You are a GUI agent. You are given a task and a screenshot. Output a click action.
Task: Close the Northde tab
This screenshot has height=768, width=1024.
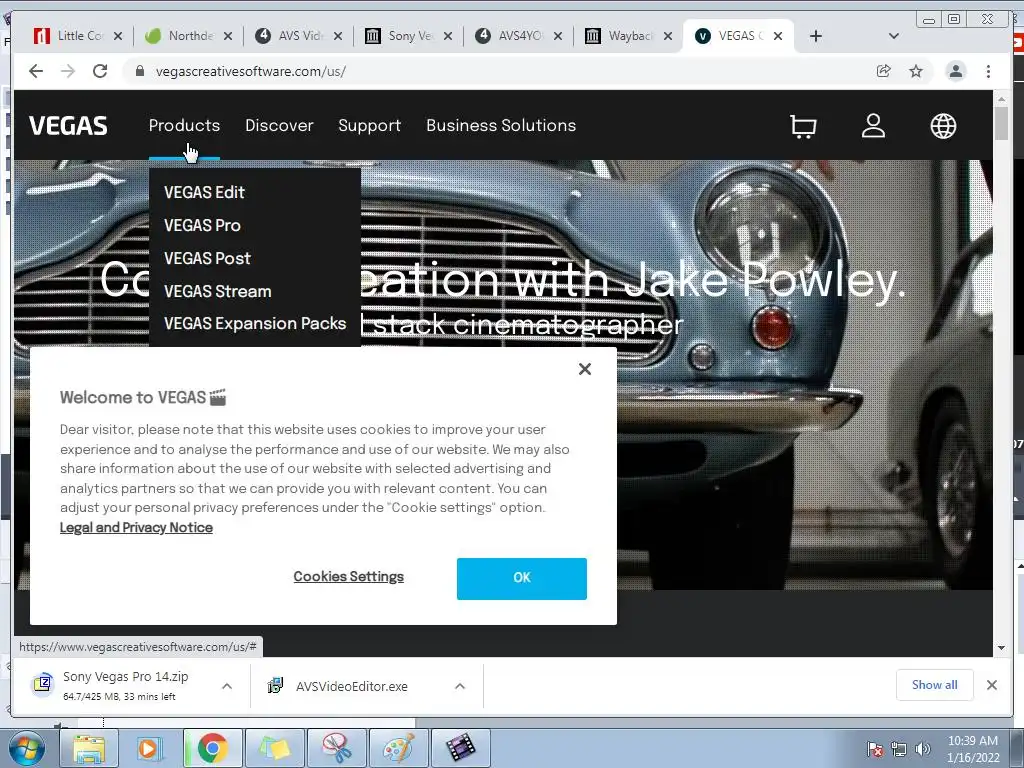[227, 36]
